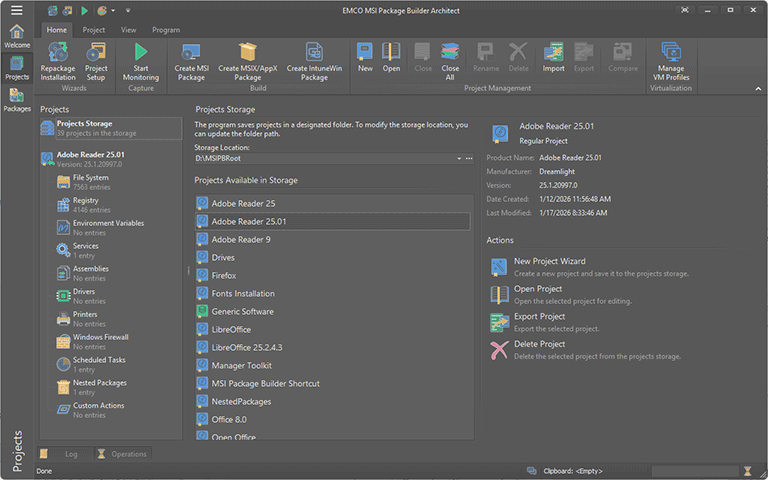Open the Log panel tab at bottom

[71, 454]
